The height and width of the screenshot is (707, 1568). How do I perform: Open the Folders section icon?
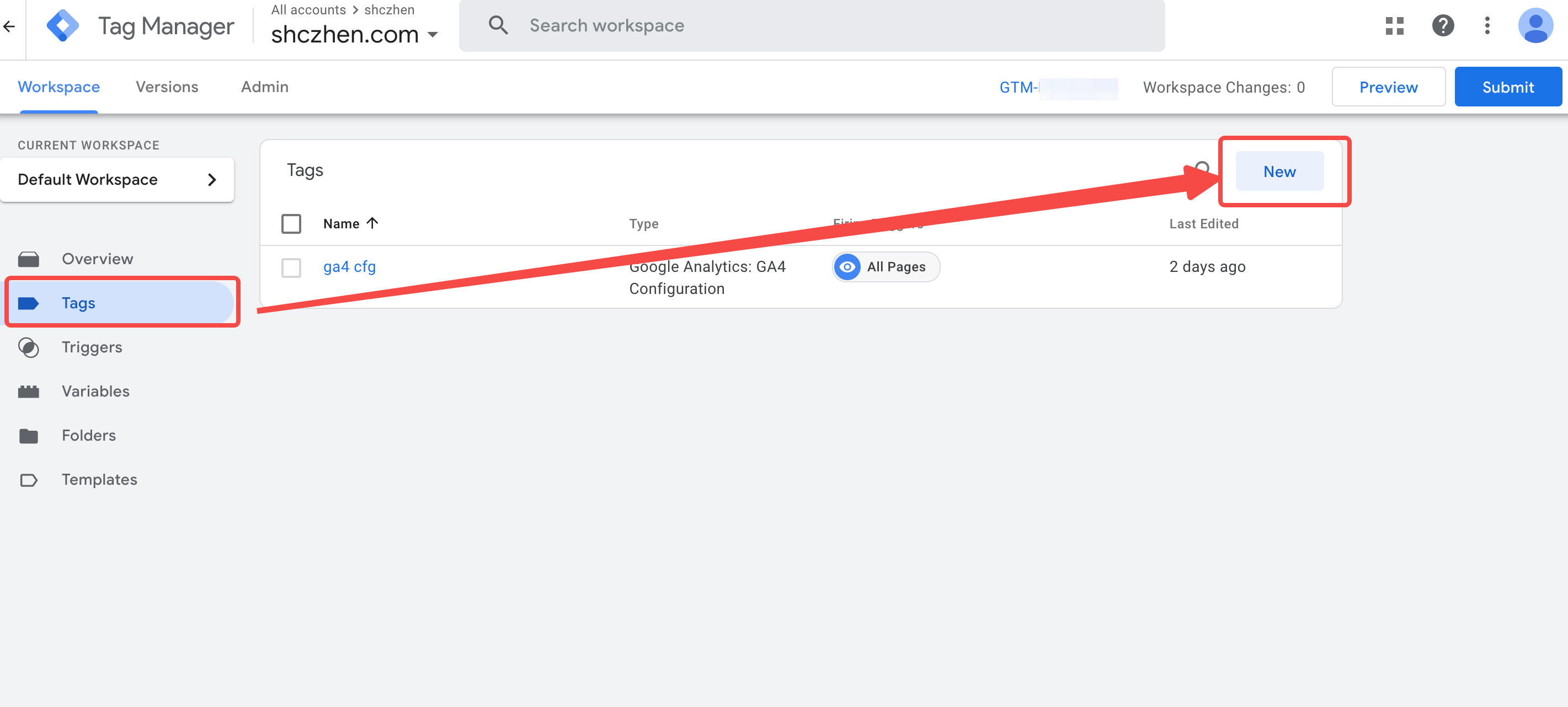[x=29, y=435]
